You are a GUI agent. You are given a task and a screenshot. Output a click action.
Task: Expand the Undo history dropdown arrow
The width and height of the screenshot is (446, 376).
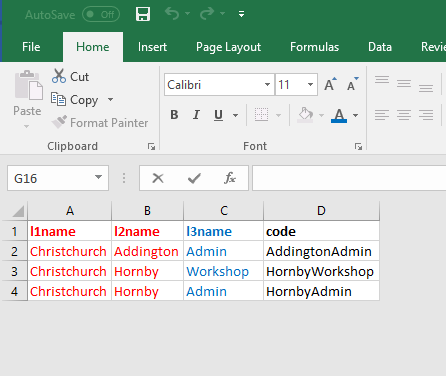point(187,14)
